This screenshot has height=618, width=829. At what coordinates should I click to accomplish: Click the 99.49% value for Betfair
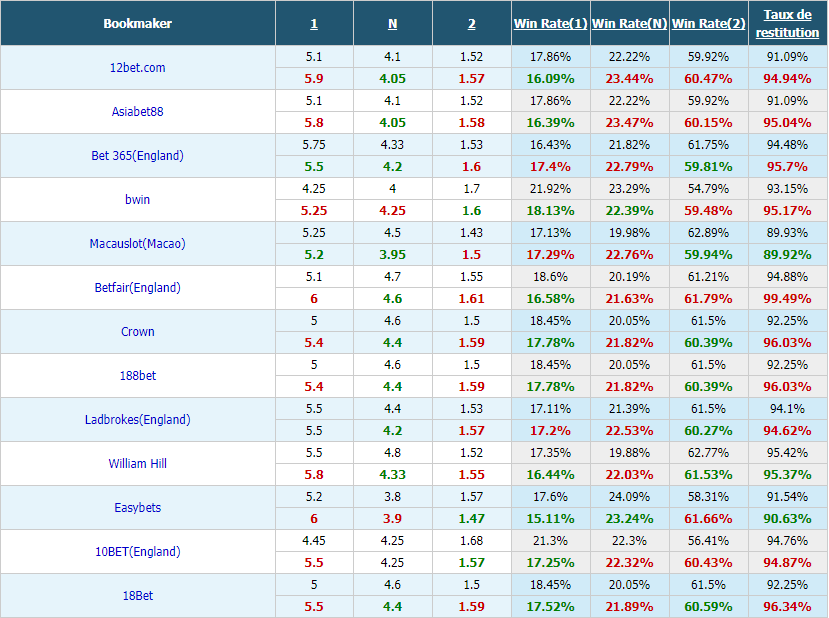(x=787, y=299)
